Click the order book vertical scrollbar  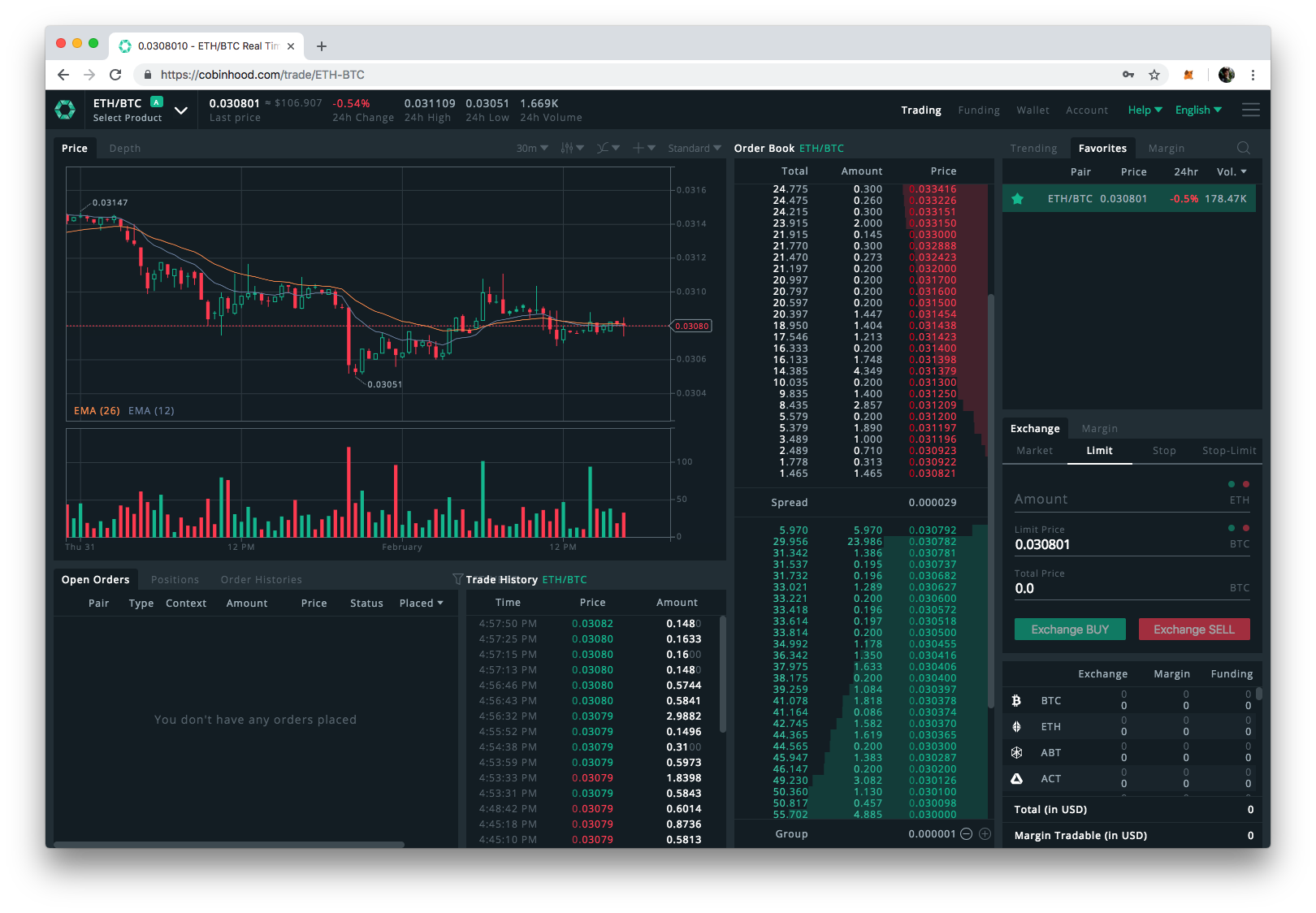click(991, 500)
